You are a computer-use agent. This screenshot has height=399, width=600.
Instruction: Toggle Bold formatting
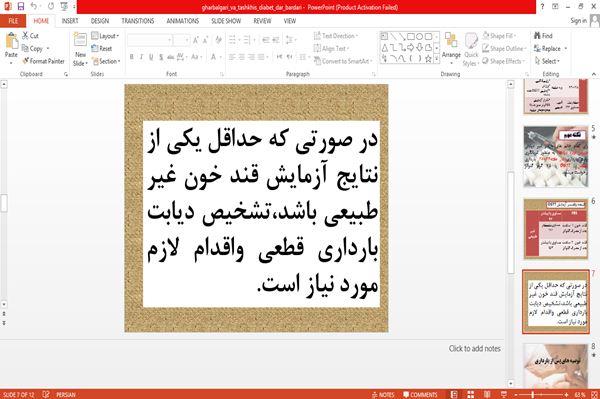point(132,57)
